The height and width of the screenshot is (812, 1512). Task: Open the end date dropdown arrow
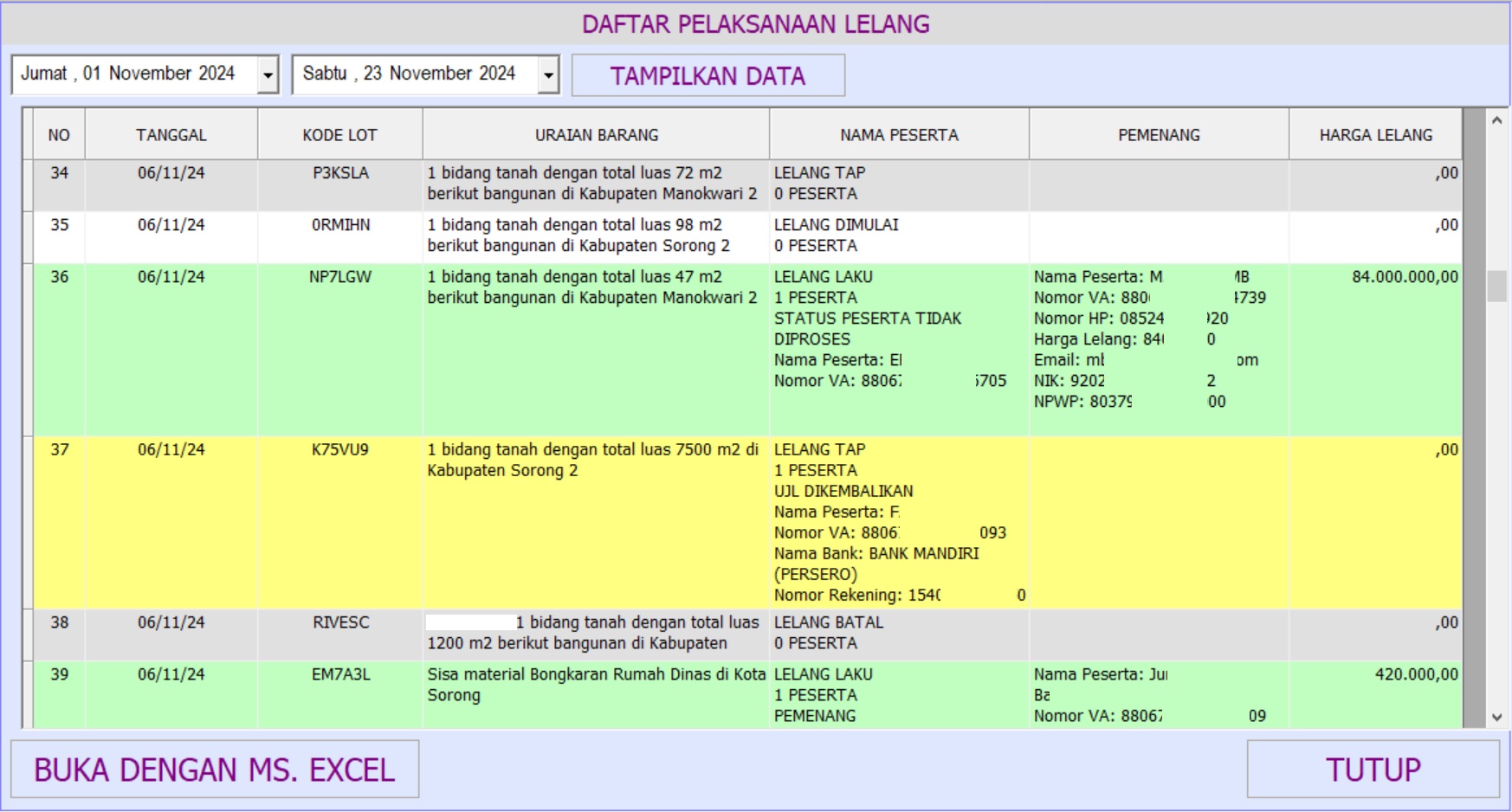(x=548, y=75)
